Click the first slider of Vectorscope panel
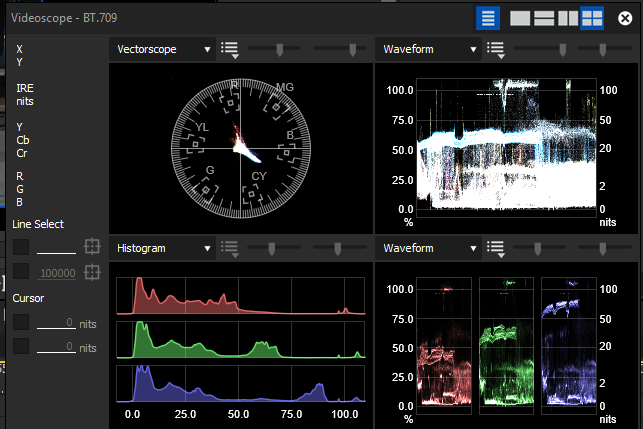 click(x=278, y=49)
